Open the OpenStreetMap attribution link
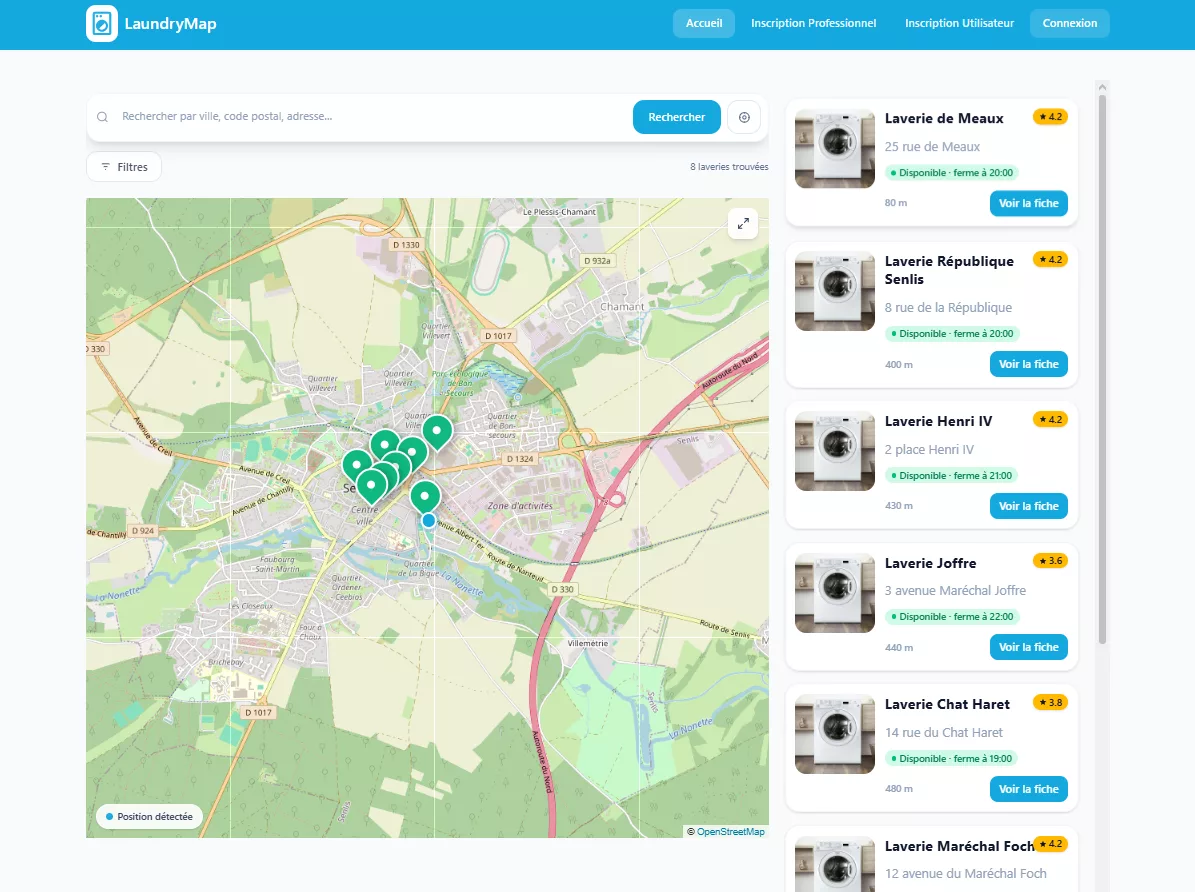The width and height of the screenshot is (1195, 892). click(730, 832)
